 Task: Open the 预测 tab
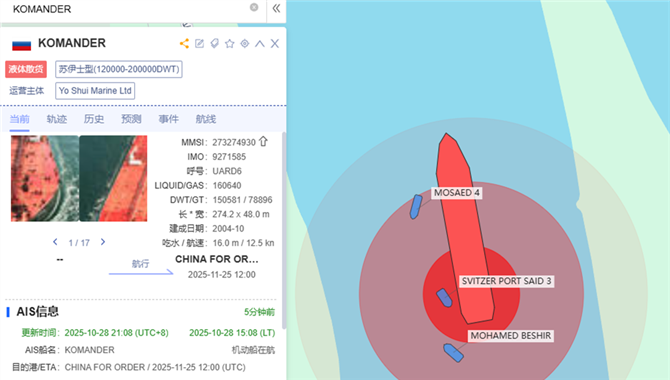tap(131, 119)
